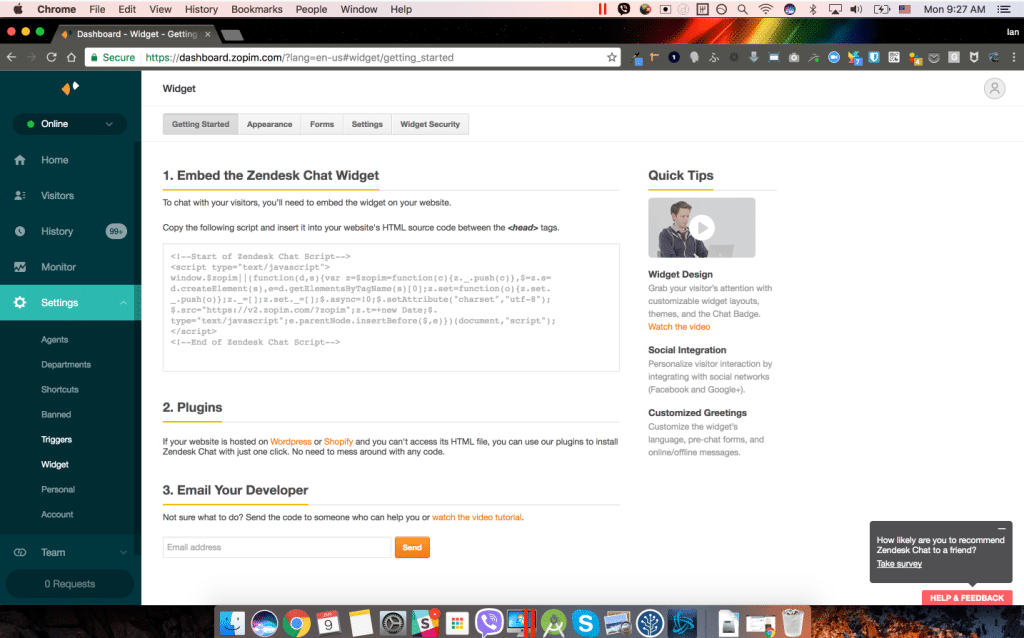Image resolution: width=1024 pixels, height=638 pixels.
Task: Minimize the survey popup
Action: 1001,528
